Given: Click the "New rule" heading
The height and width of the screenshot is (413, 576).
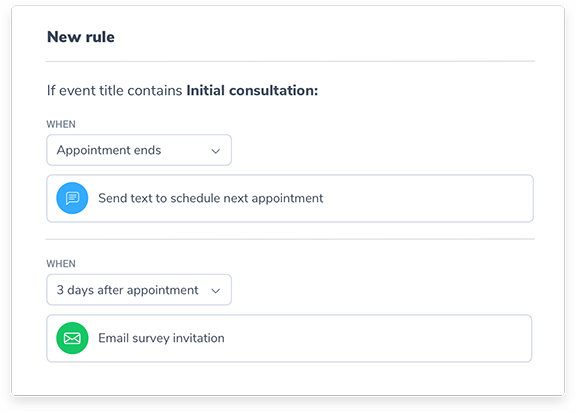Looking at the screenshot, I should (x=81, y=37).
